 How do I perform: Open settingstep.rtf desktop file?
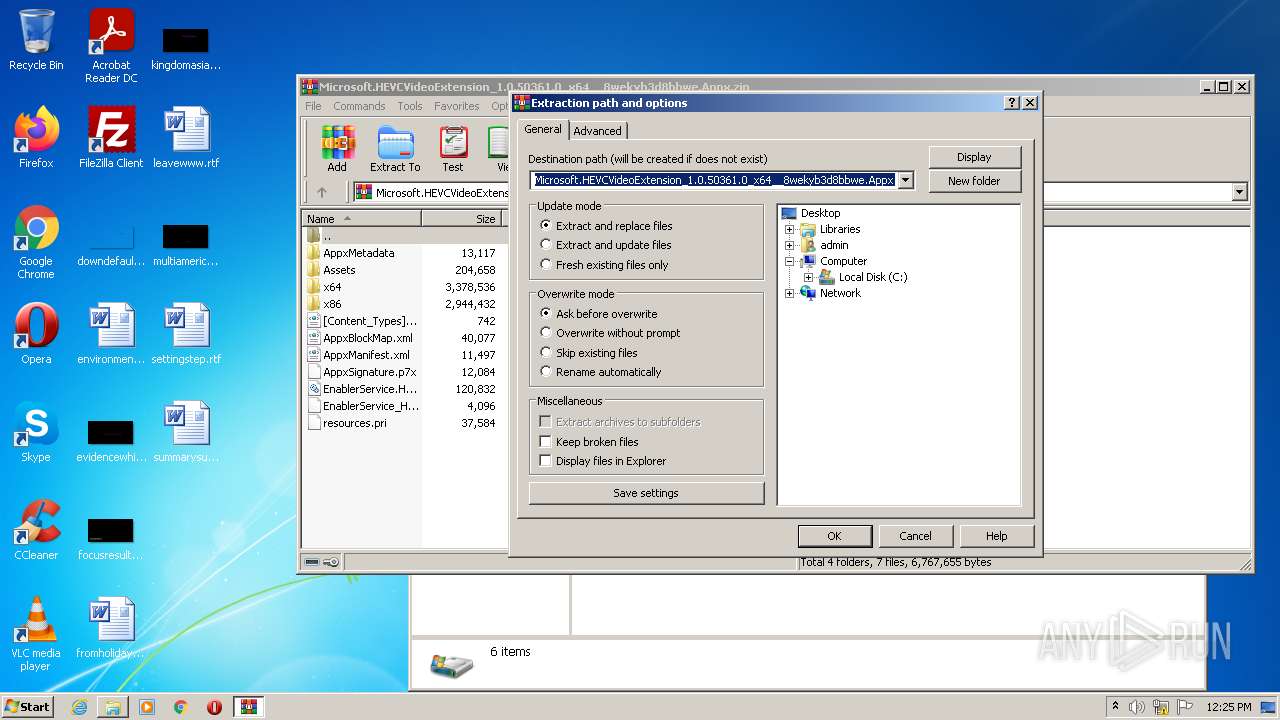coord(186,334)
